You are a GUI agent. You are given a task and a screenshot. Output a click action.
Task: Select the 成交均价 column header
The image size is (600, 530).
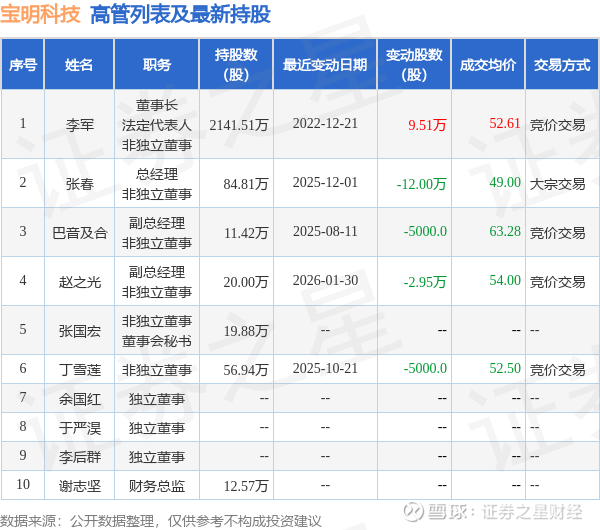488,65
